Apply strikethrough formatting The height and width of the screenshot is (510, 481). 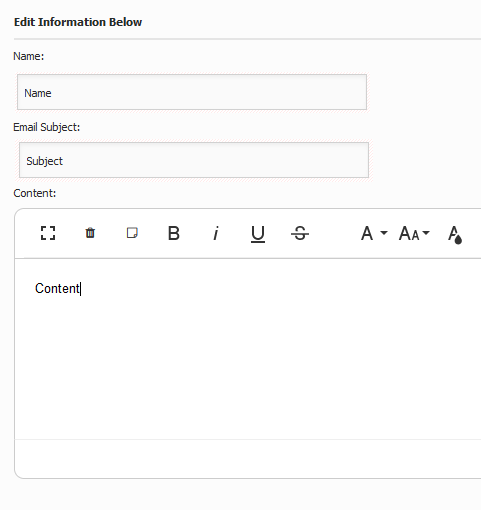click(x=300, y=233)
